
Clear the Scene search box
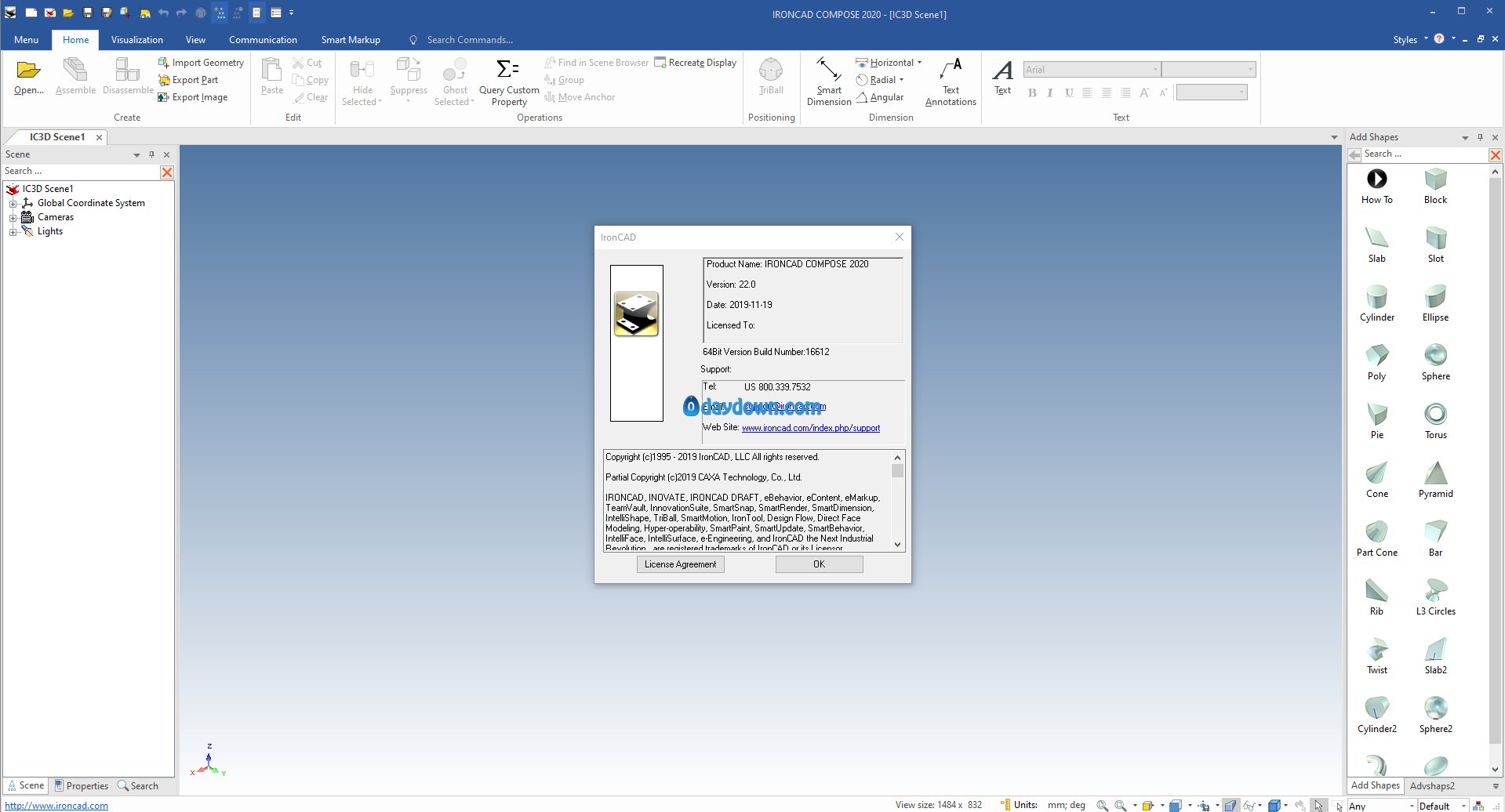point(167,172)
